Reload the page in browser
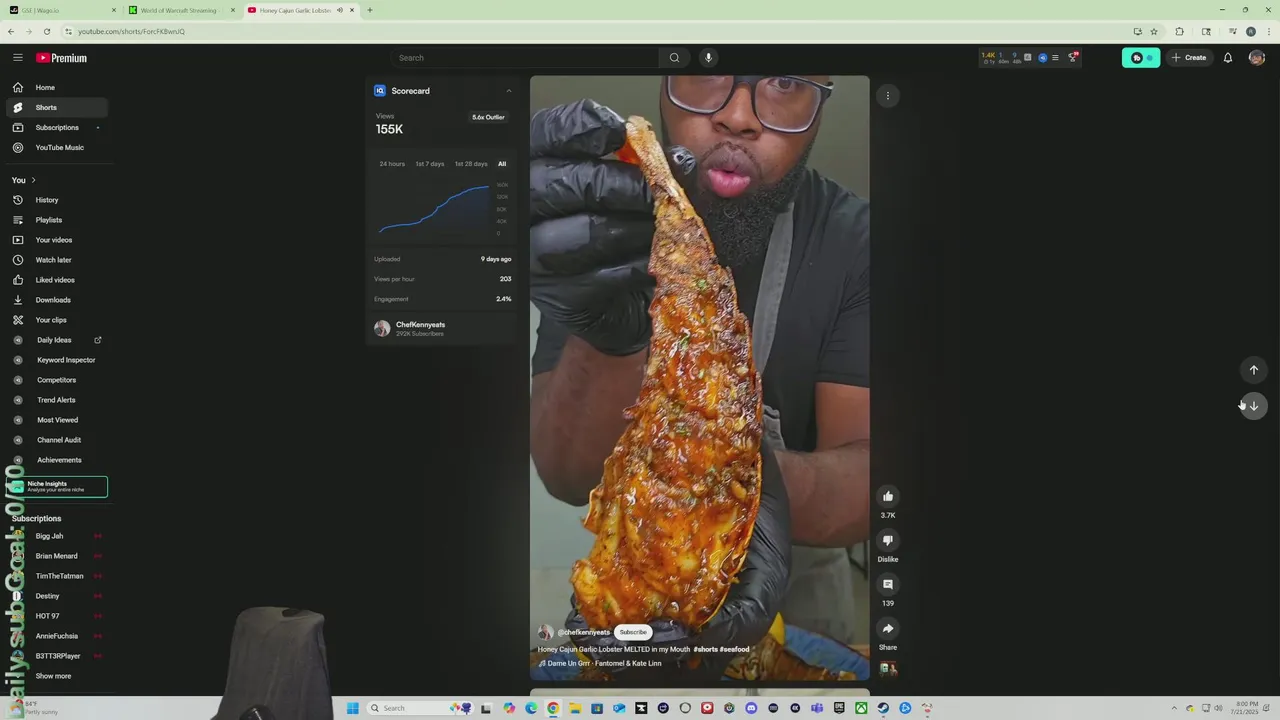The width and height of the screenshot is (1280, 720). pos(46,31)
